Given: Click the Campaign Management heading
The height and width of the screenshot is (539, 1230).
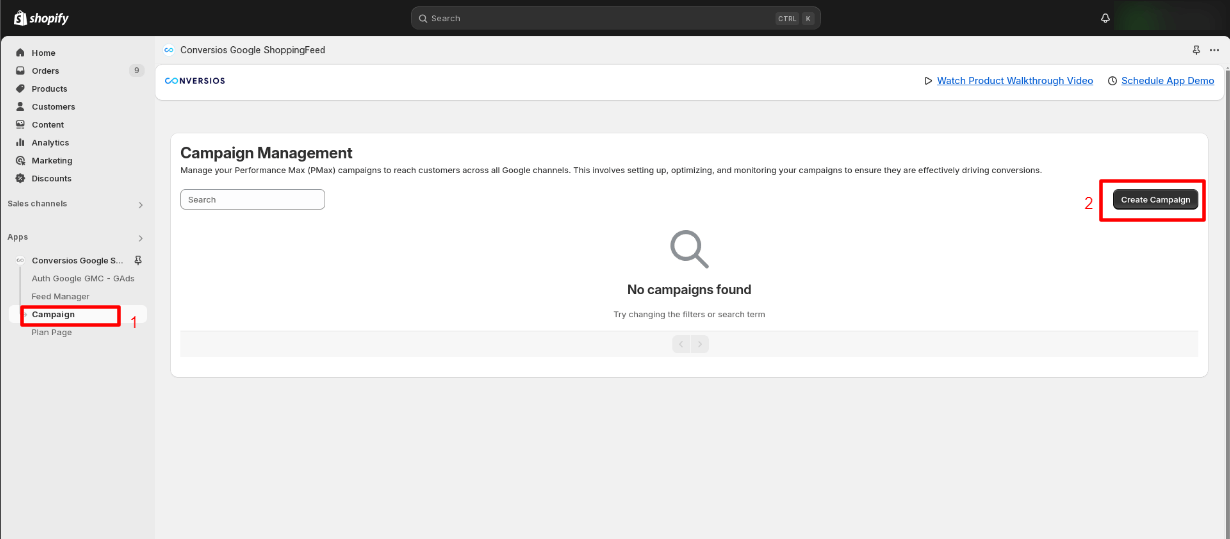Looking at the screenshot, I should click(266, 153).
